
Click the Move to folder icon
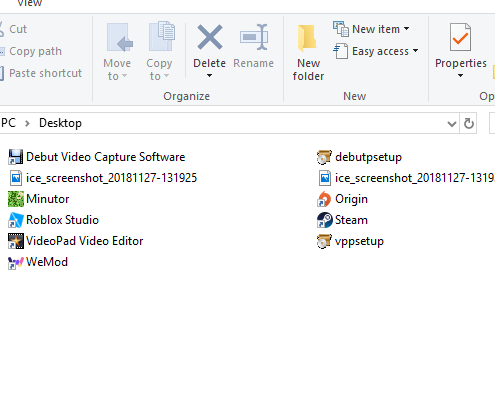[119, 37]
